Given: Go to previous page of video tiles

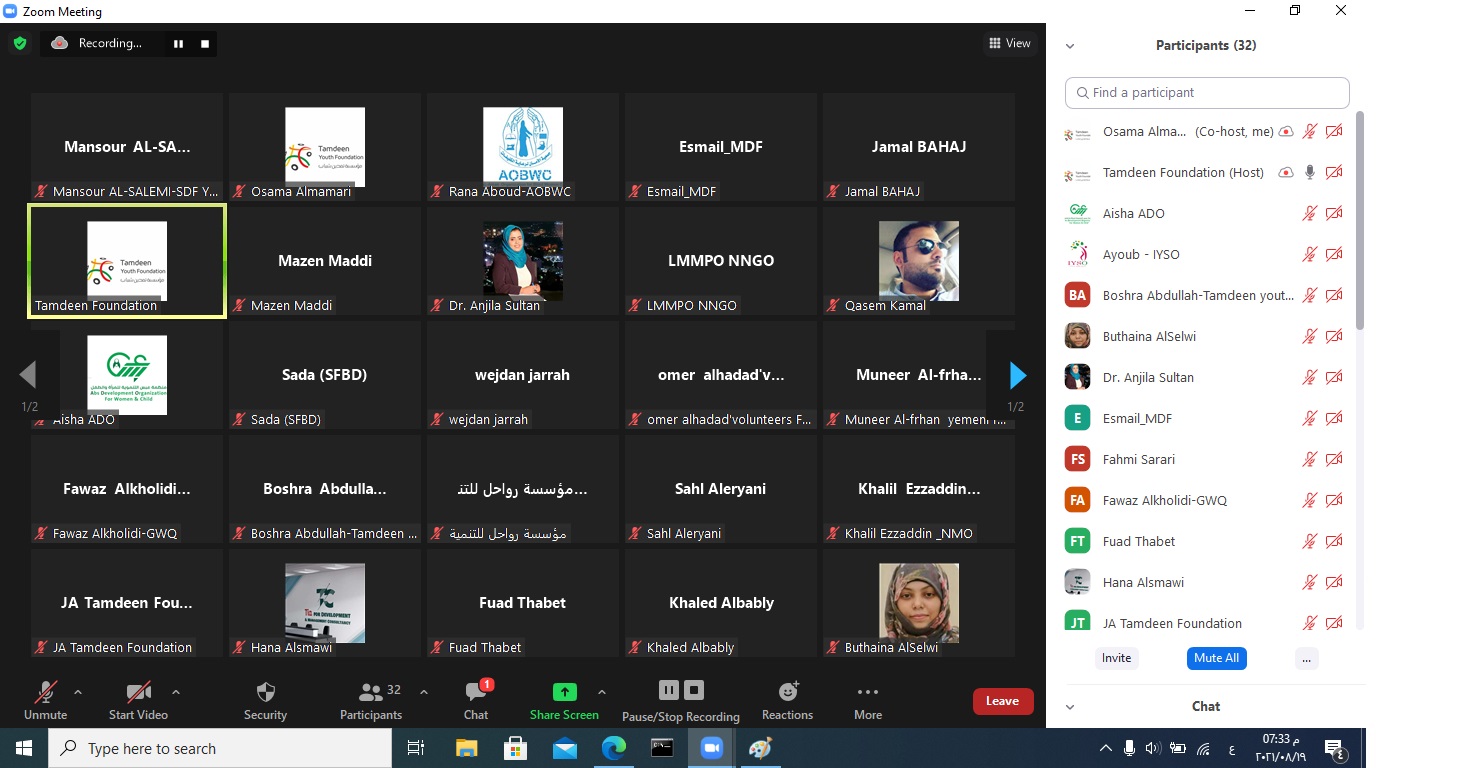Looking at the screenshot, I should click(28, 376).
